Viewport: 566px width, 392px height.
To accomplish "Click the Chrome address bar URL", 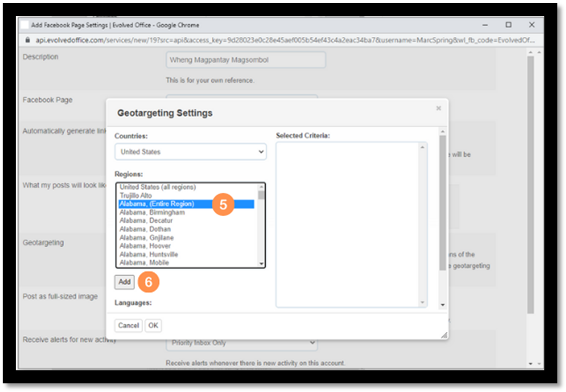I will coord(285,40).
